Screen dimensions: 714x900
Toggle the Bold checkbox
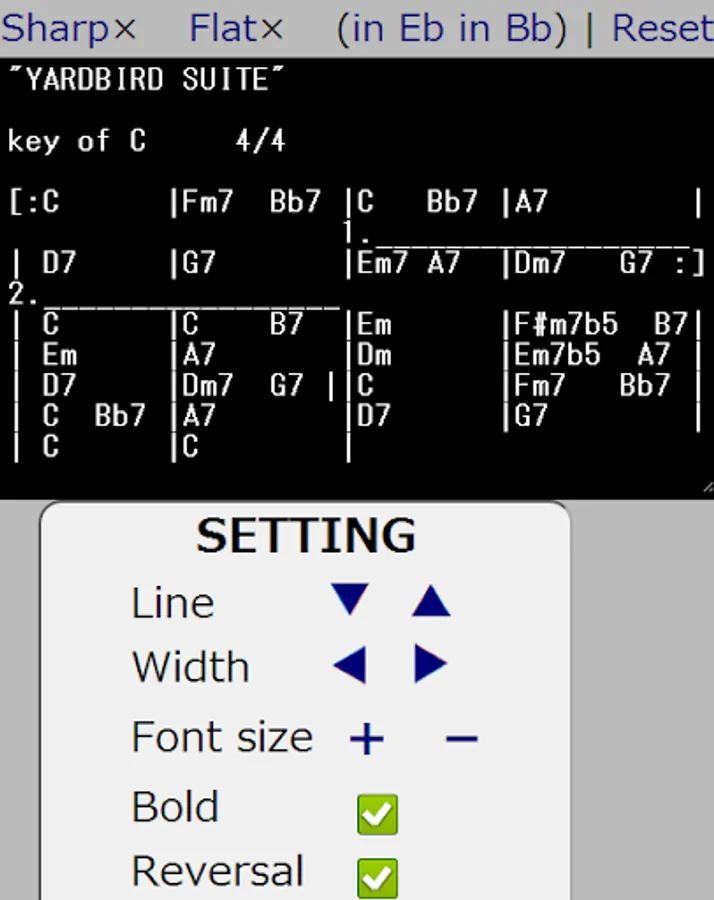click(x=377, y=814)
